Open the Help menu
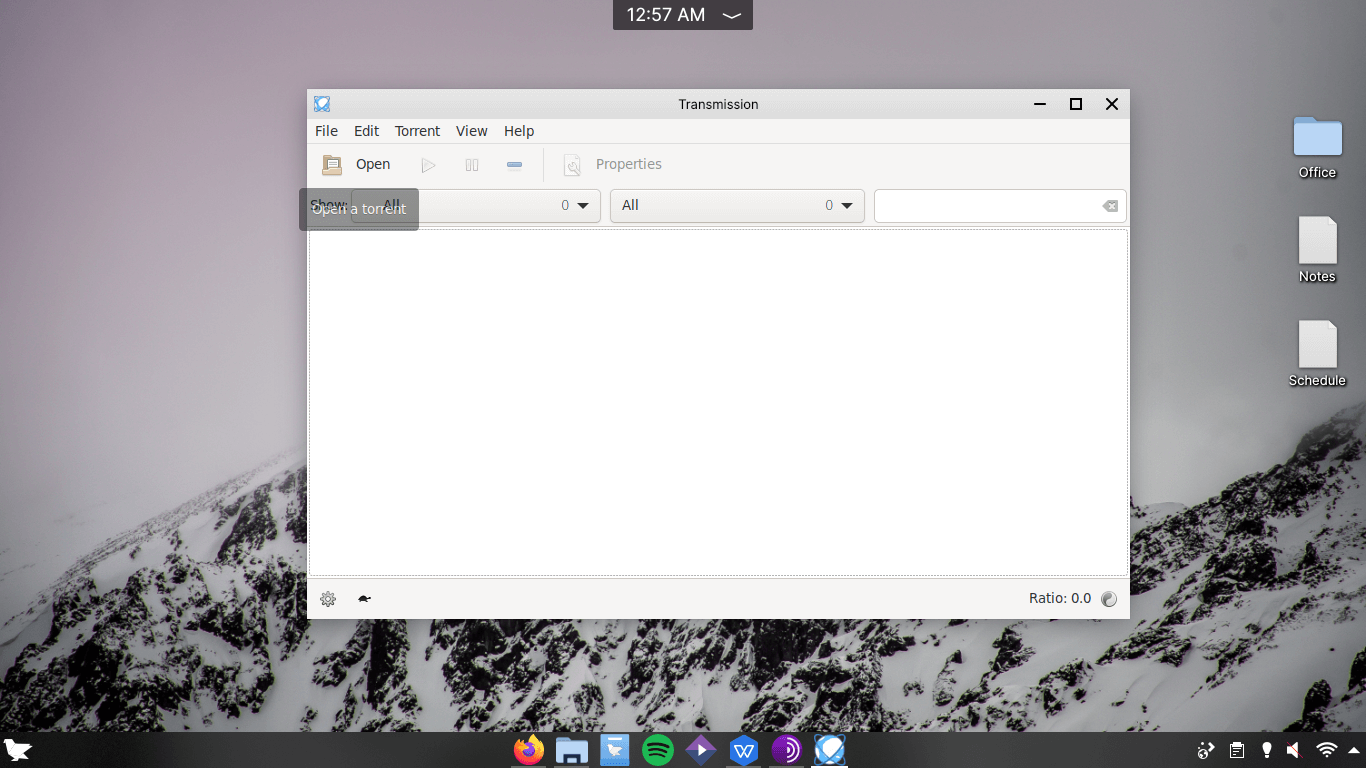The height and width of the screenshot is (768, 1366). click(x=519, y=131)
